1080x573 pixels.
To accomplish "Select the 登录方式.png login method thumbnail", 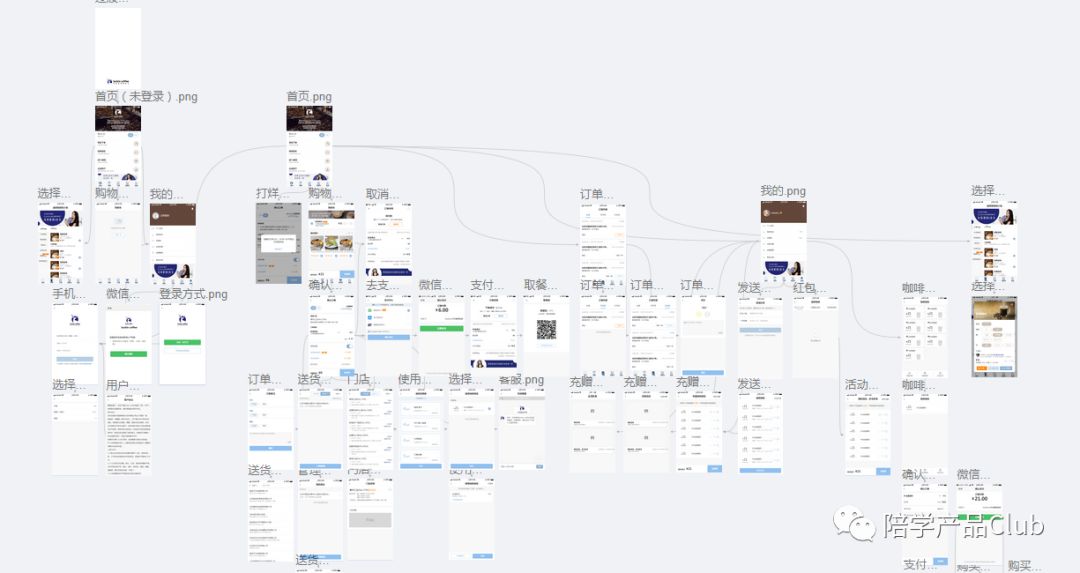I will 183,343.
